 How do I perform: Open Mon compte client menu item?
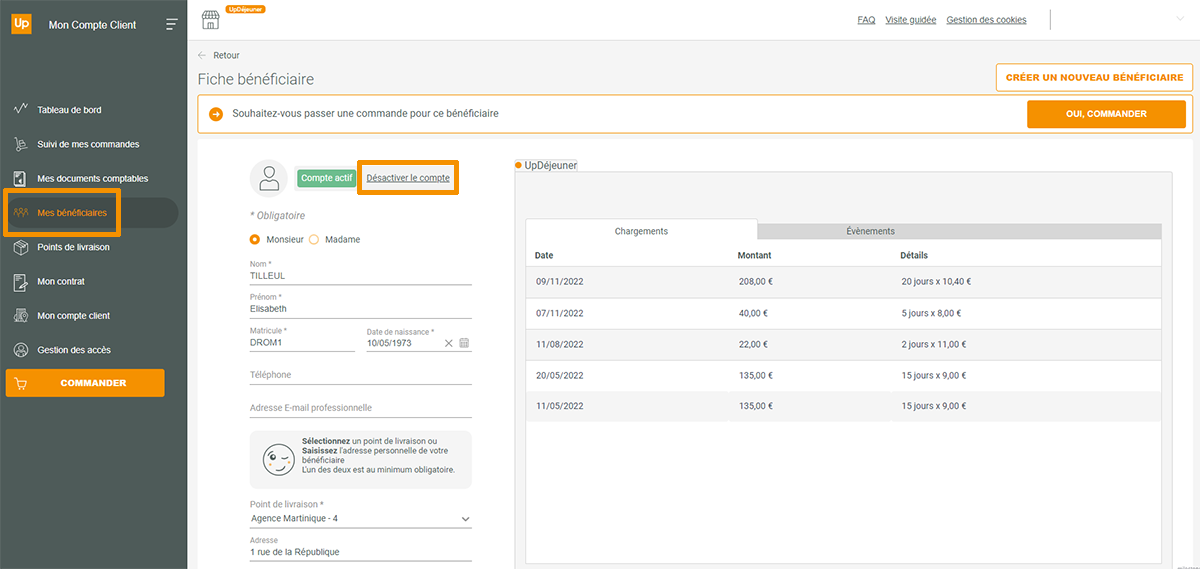click(x=73, y=316)
